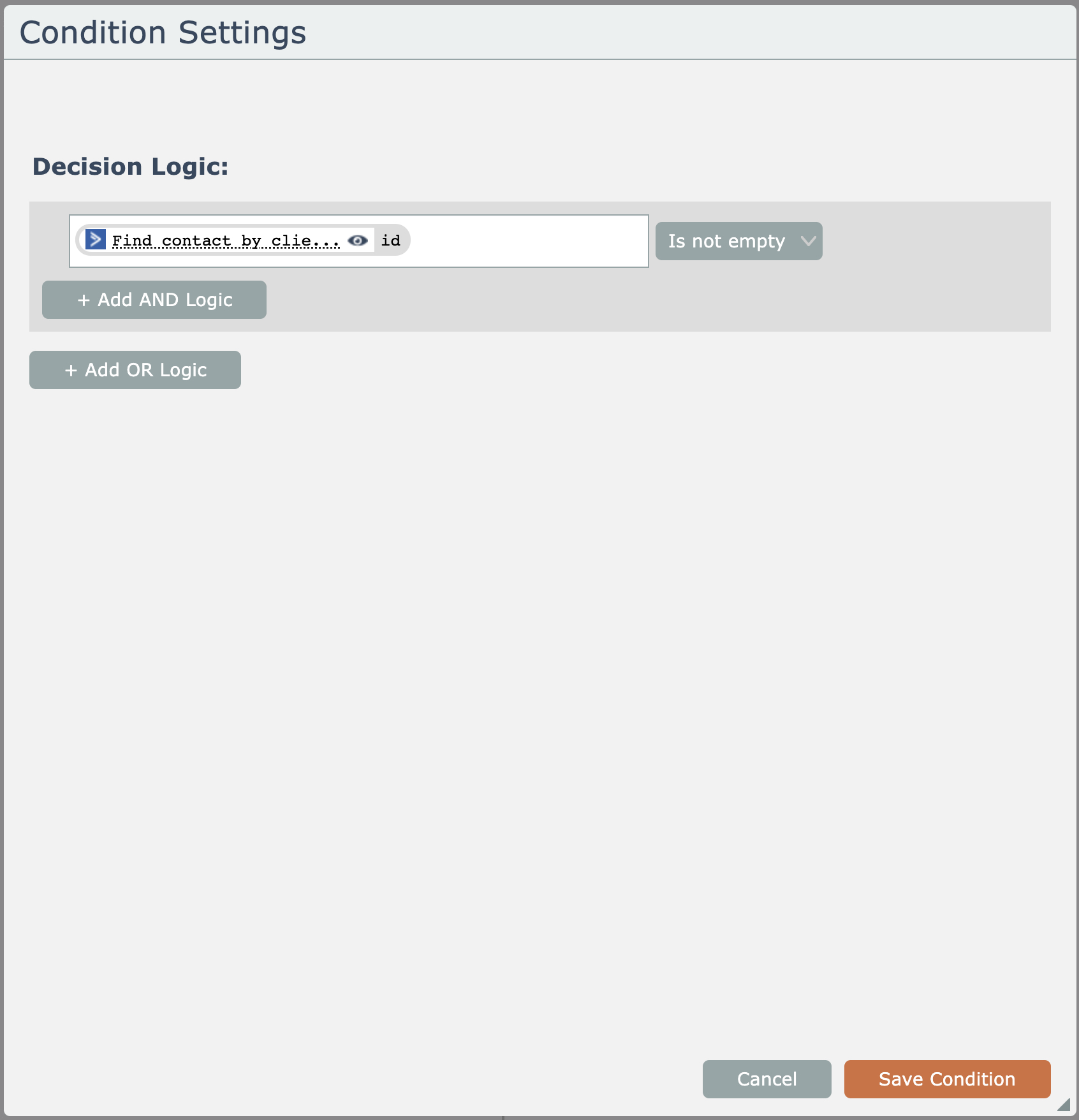Click the gray logic group panel background
1079x1120 pixels.
pyautogui.click(x=638, y=300)
